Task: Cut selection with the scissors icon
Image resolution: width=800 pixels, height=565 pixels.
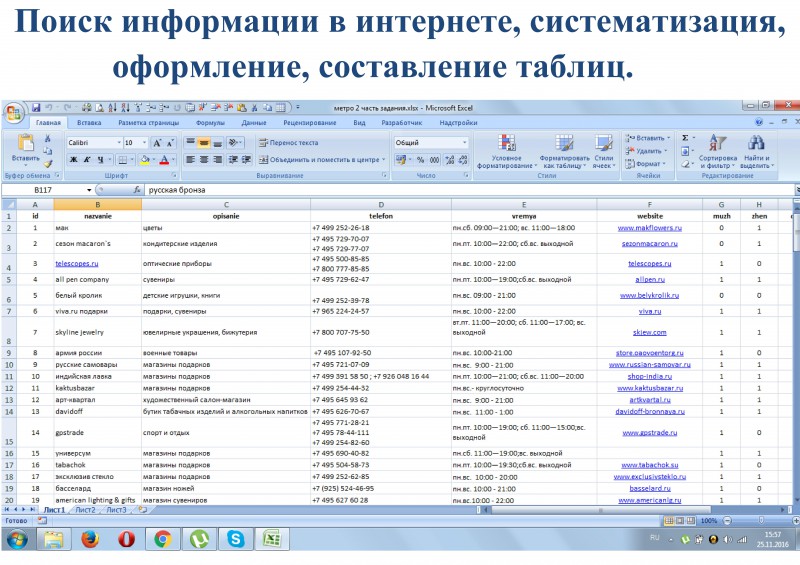Action: 47,138
